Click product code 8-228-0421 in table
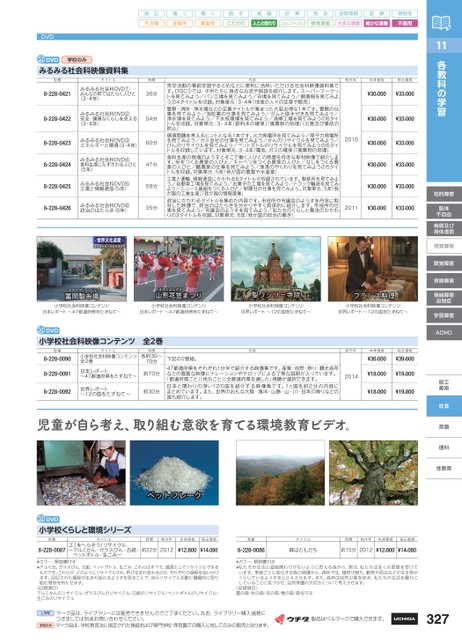Image resolution: width=462 pixels, height=644 pixels. click(57, 94)
